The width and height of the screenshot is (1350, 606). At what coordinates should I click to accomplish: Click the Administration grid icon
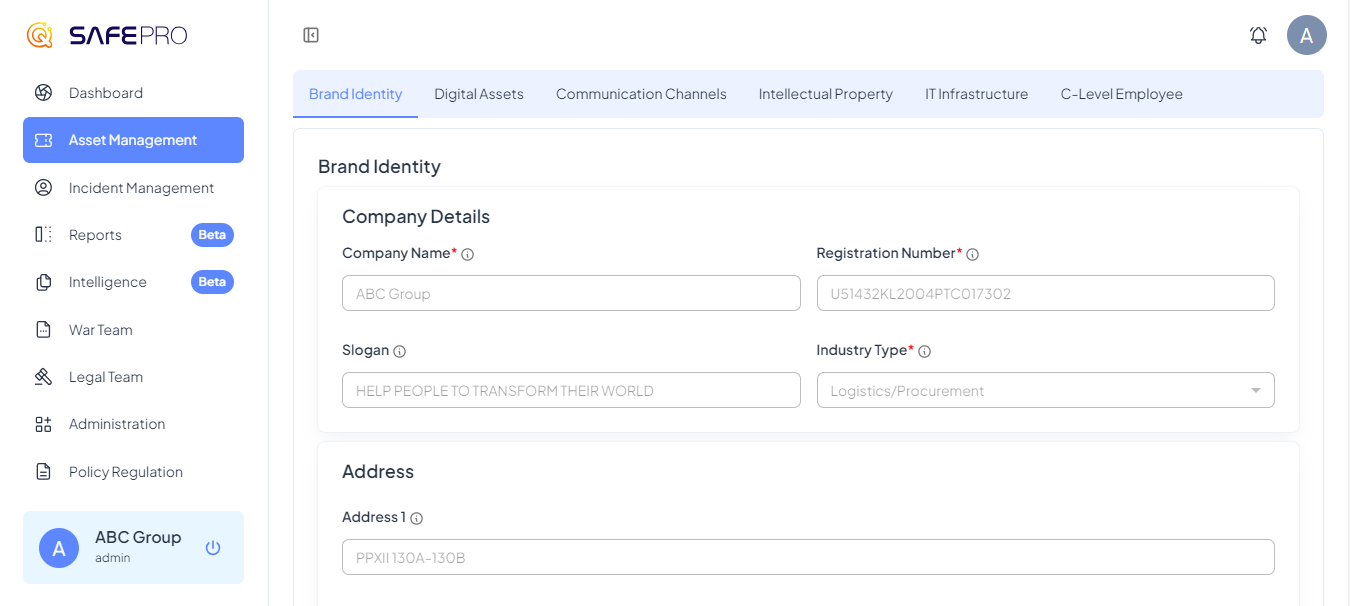click(43, 424)
